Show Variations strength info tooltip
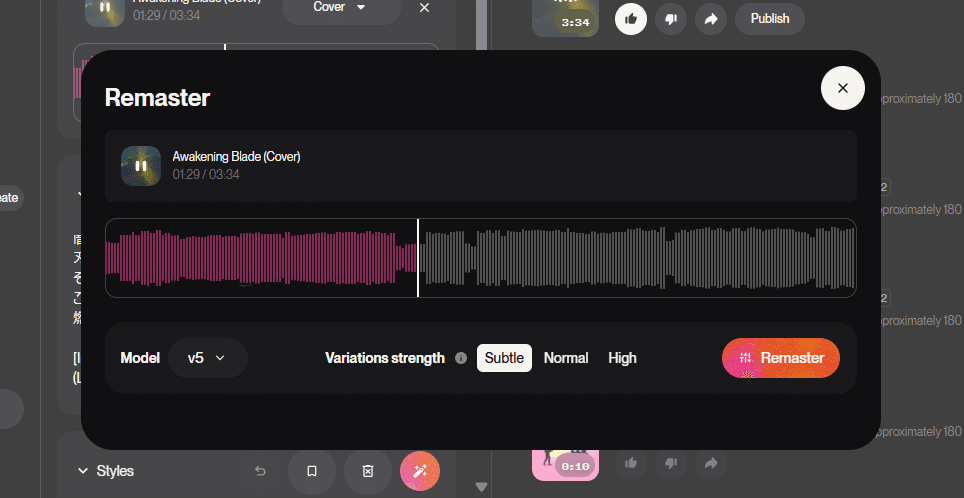Screen dimensions: 964x498 (460, 358)
